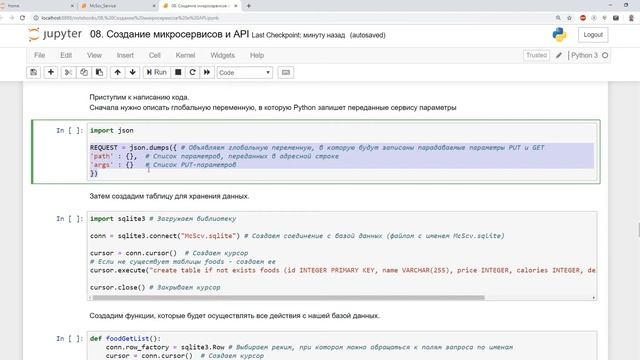Click the Trusted notebook indicator
Viewport: 640px width, 360px height.
point(536,55)
